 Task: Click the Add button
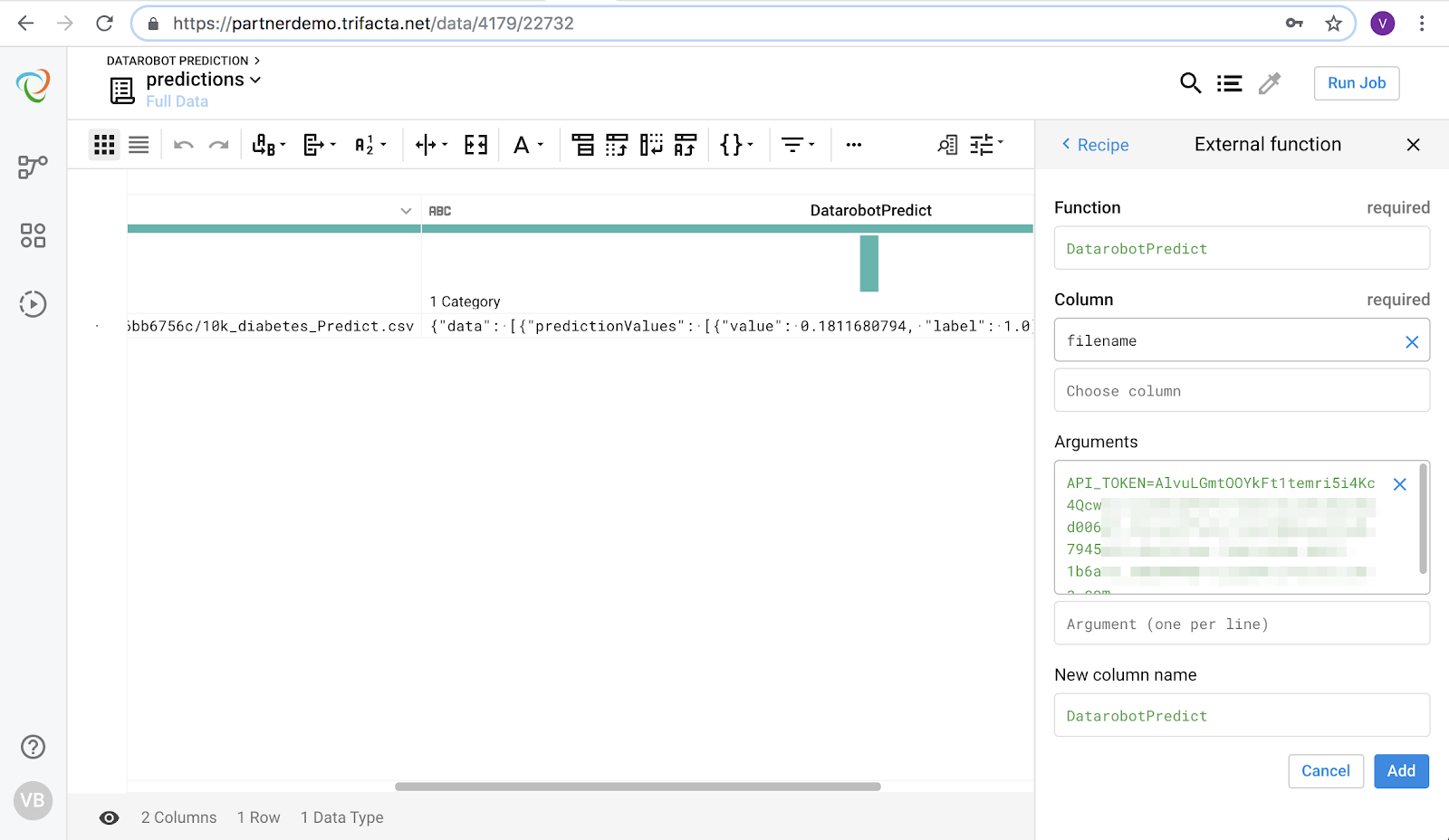pyautogui.click(x=1401, y=771)
